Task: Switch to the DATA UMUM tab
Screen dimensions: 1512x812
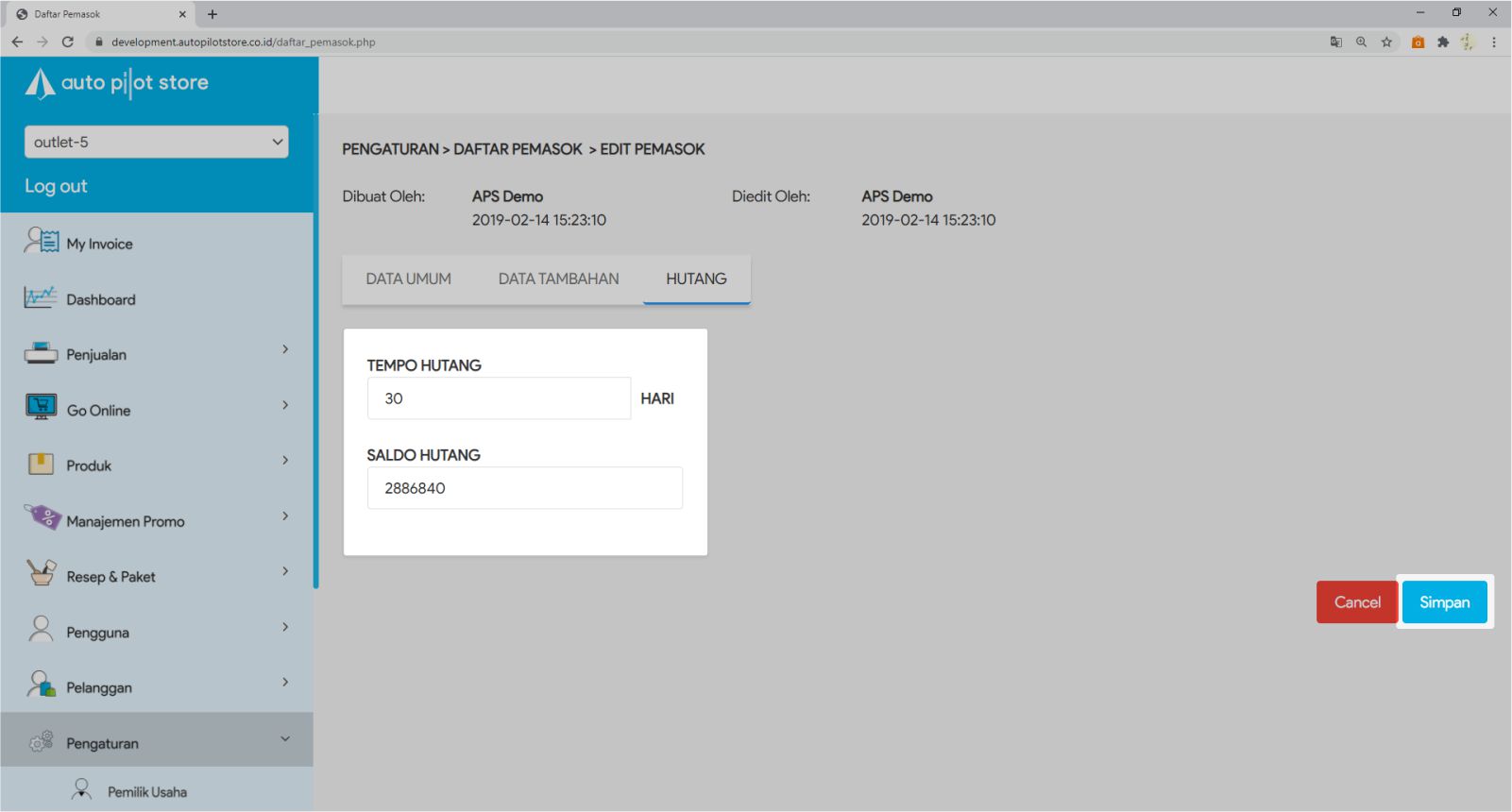Action: click(x=408, y=279)
